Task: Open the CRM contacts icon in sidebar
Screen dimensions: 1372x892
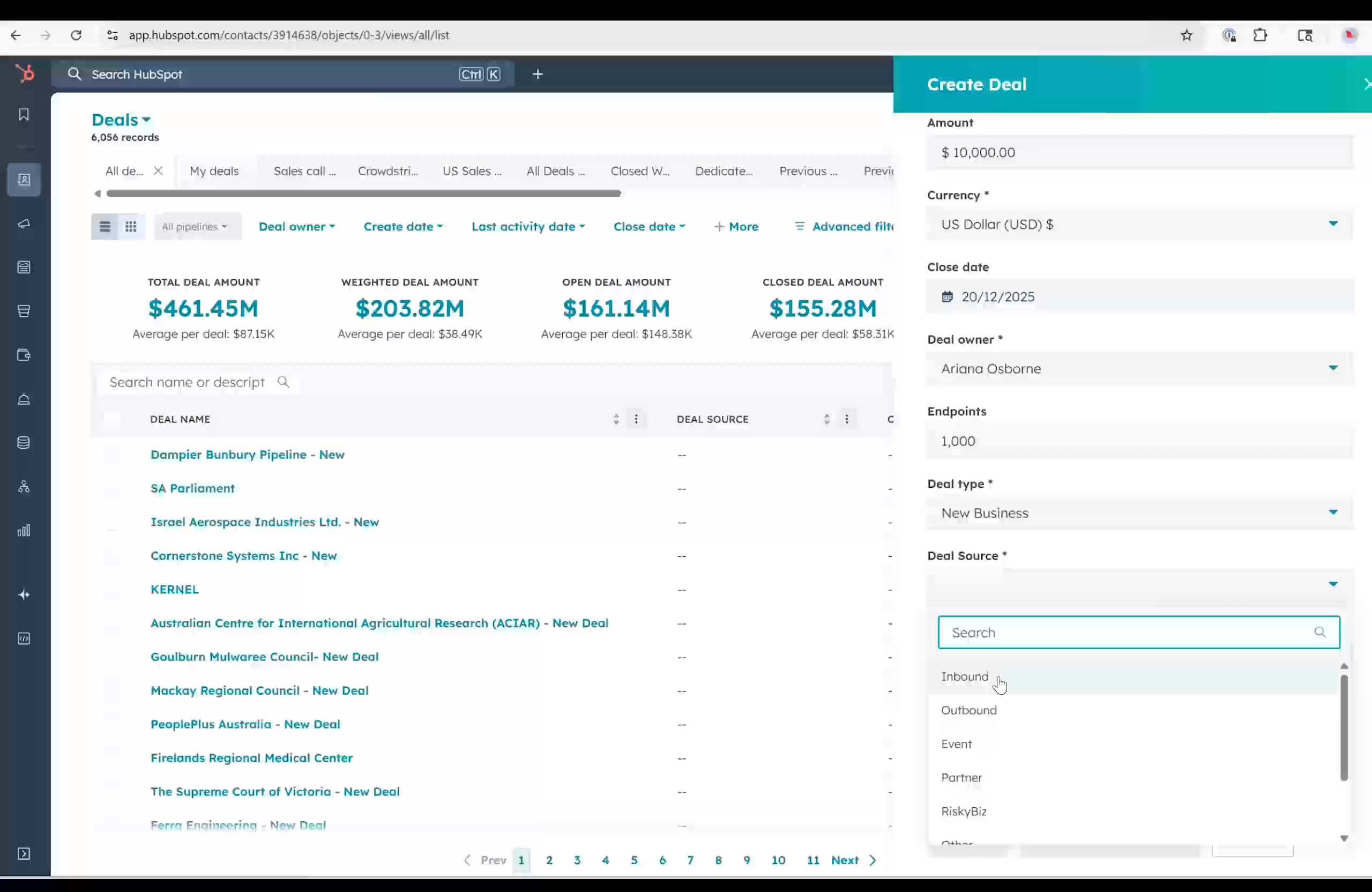Action: point(24,180)
